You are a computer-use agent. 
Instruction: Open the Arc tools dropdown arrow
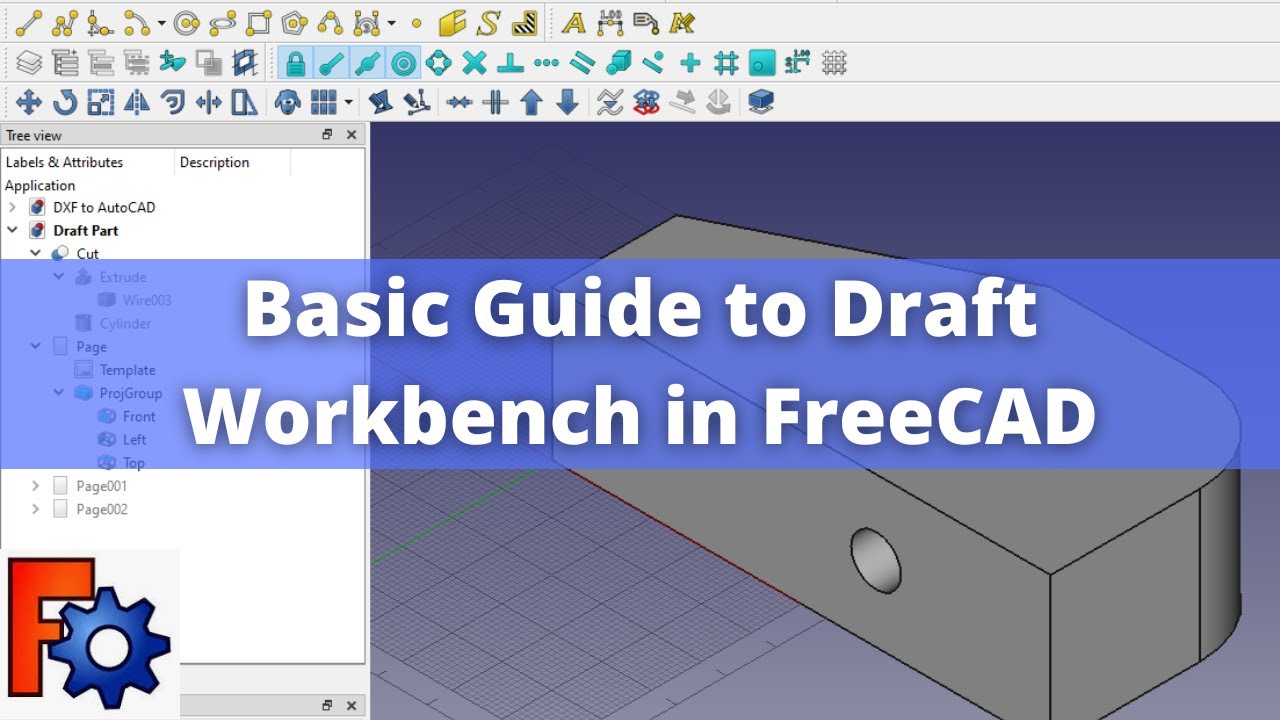click(x=161, y=22)
